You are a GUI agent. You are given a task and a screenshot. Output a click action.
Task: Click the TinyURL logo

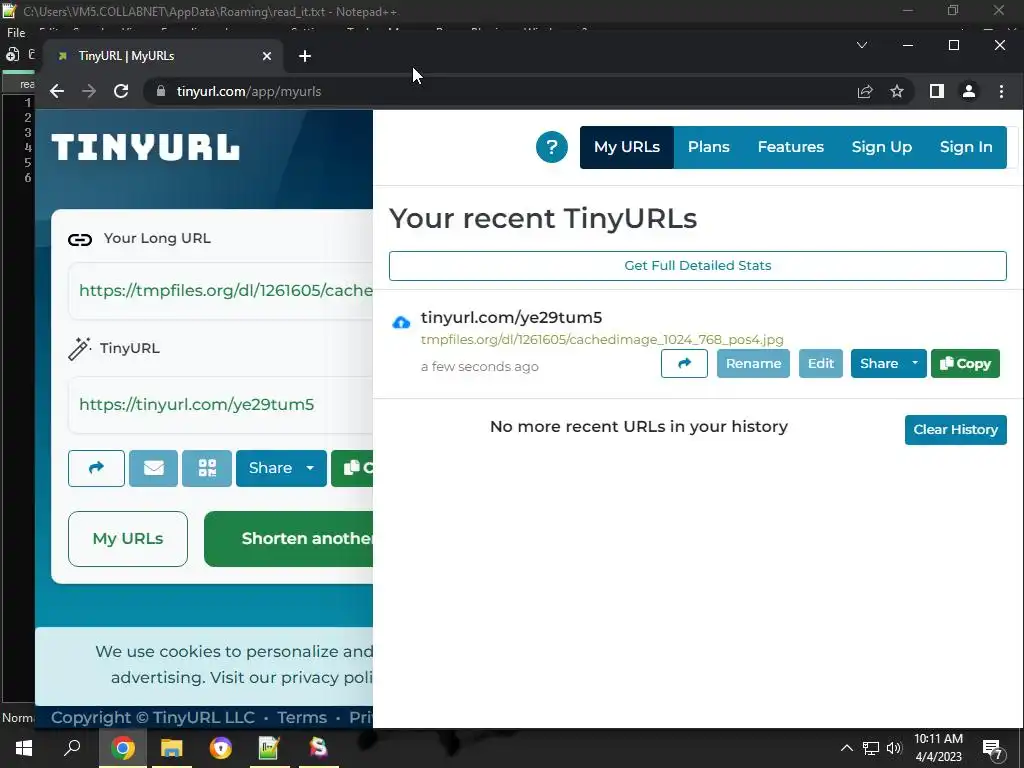coord(146,147)
